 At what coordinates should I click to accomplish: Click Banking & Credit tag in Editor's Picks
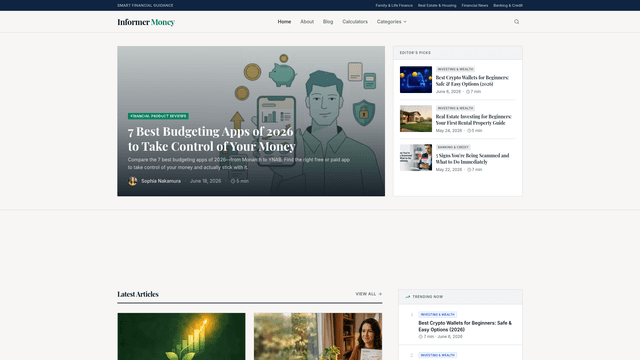(453, 147)
